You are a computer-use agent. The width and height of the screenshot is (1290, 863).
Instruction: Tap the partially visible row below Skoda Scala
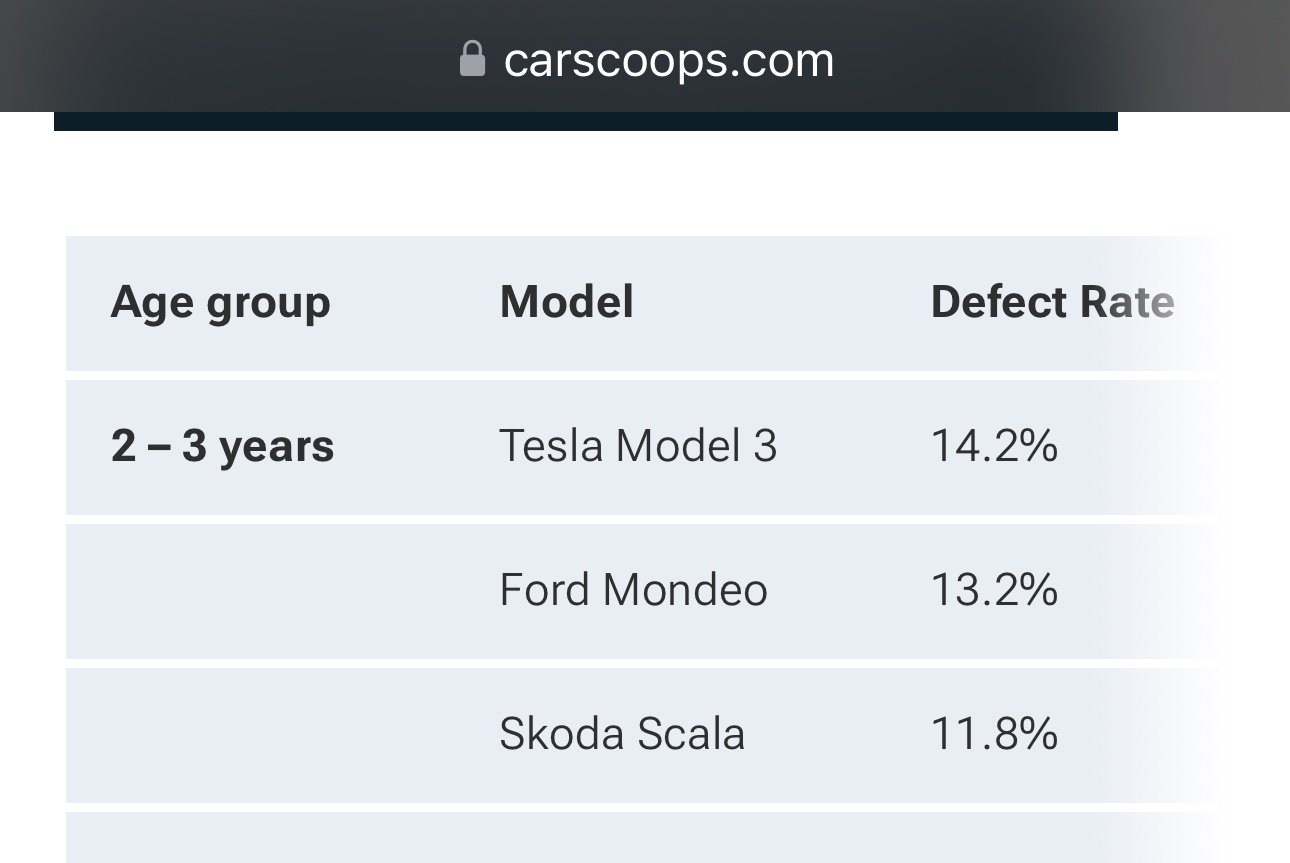click(x=600, y=838)
